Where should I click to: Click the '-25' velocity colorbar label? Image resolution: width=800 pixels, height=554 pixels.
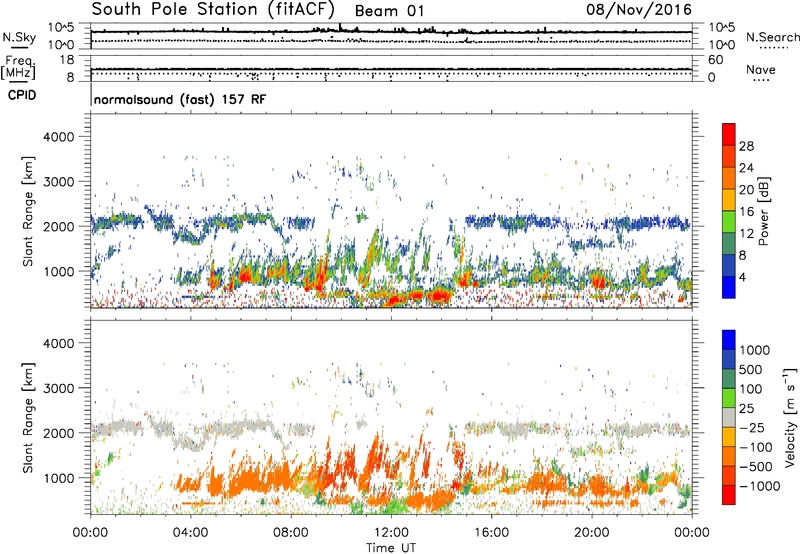click(x=751, y=427)
